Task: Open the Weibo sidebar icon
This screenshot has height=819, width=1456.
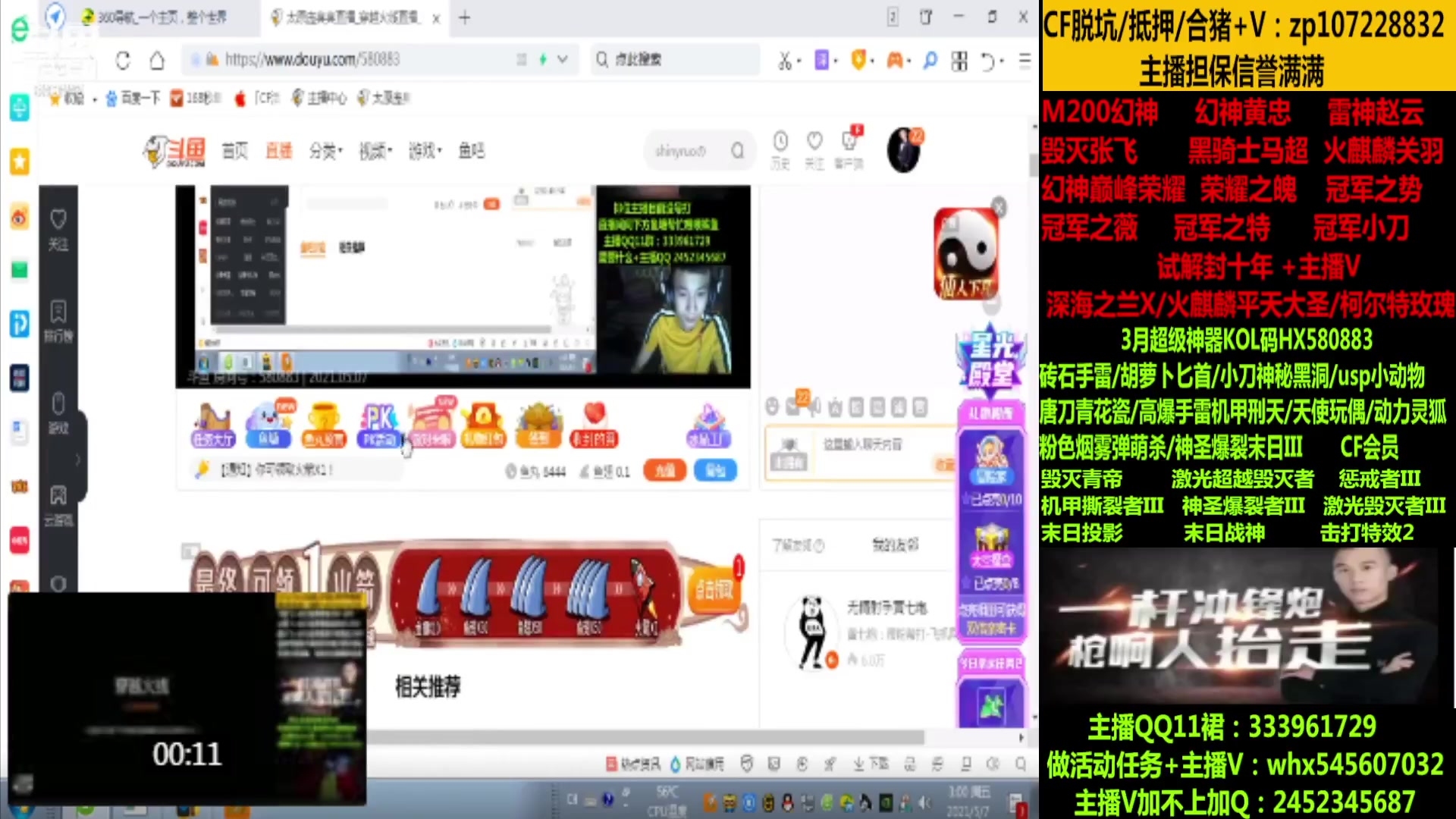Action: (19, 218)
